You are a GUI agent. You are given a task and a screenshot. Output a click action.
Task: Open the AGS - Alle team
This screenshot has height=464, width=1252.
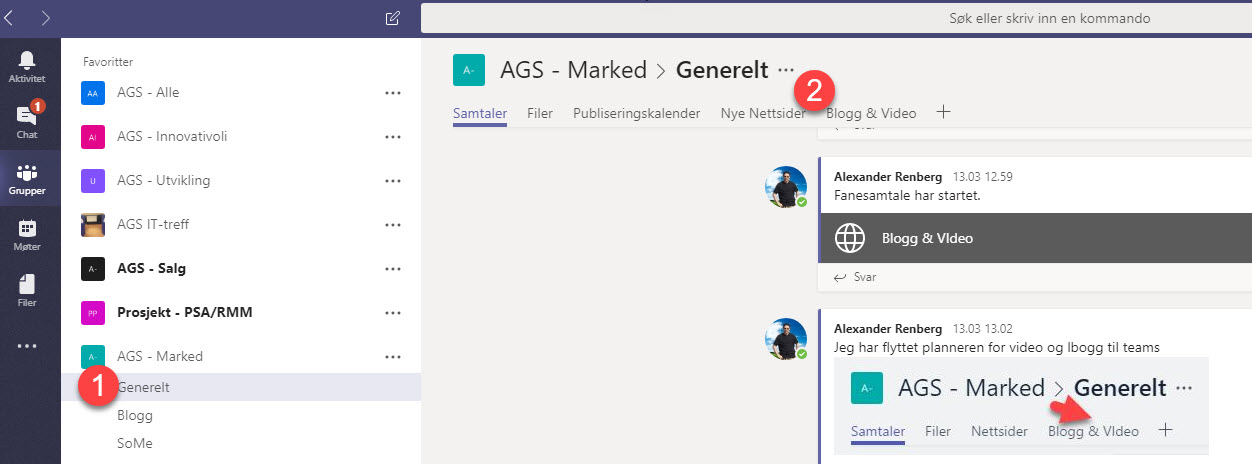tap(148, 93)
